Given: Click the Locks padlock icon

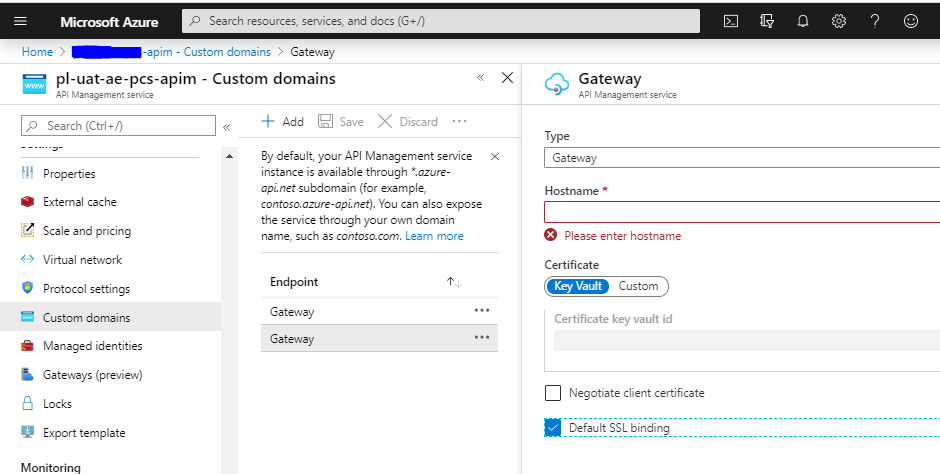Looking at the screenshot, I should tap(28, 403).
